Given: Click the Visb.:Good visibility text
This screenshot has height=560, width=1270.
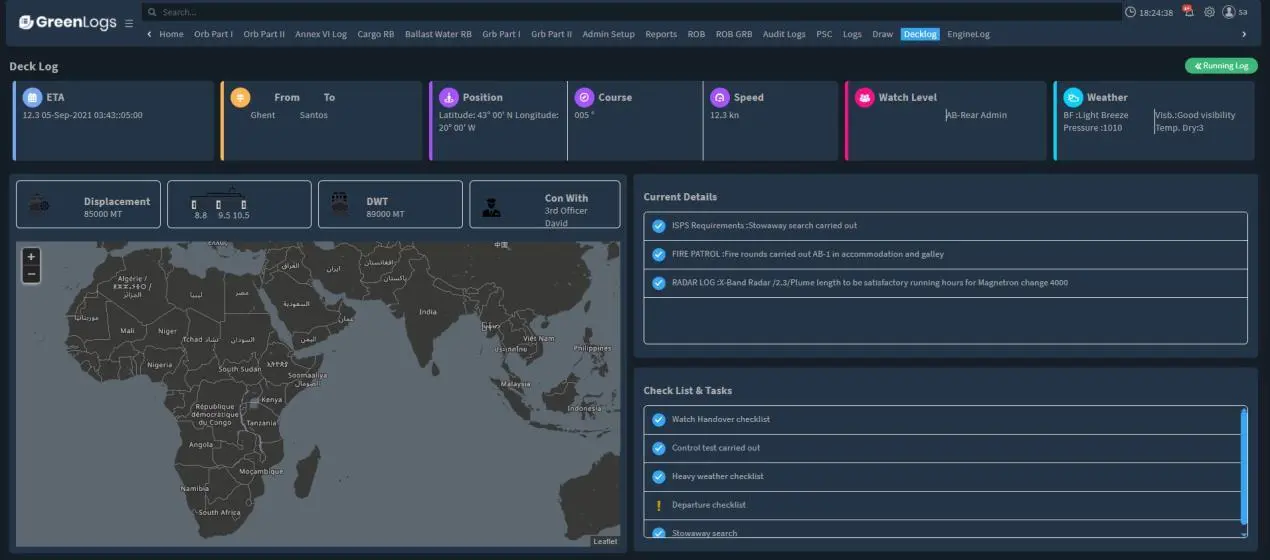Looking at the screenshot, I should point(1195,115).
